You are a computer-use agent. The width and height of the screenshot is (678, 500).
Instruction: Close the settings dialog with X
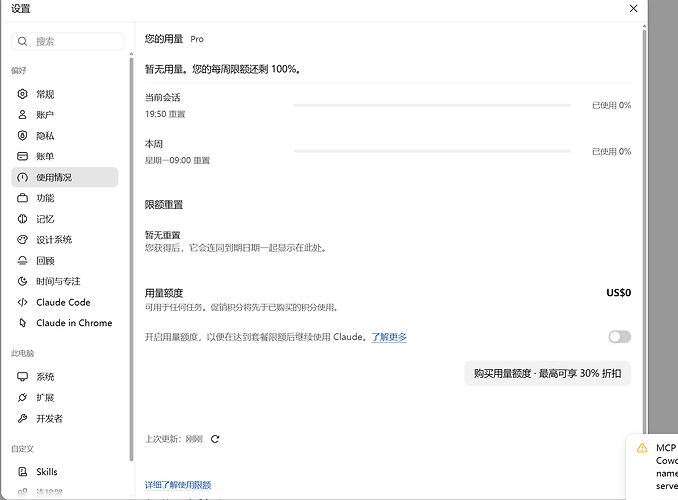(633, 9)
